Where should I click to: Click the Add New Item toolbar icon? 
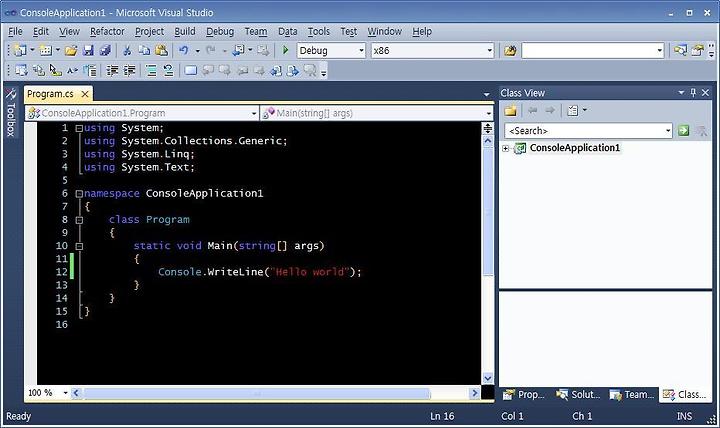point(45,51)
